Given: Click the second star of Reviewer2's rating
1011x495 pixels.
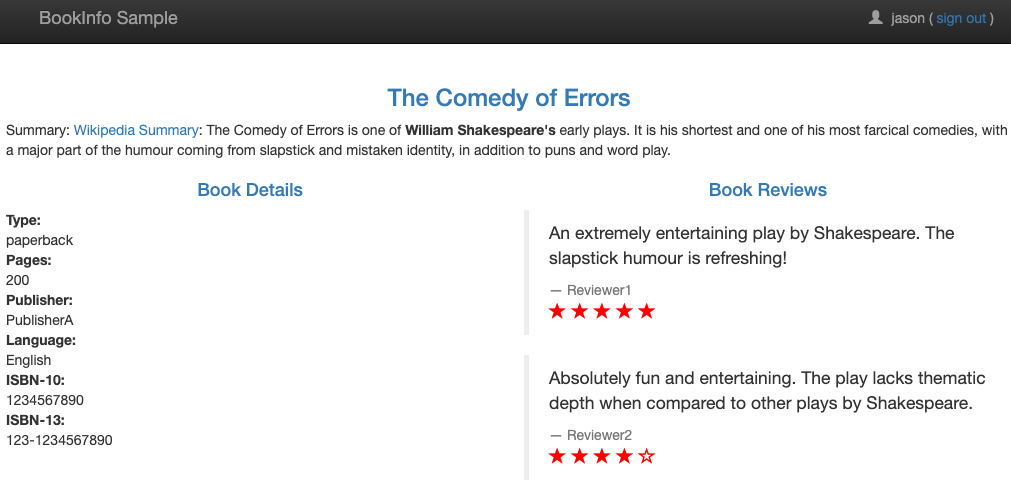Looking at the screenshot, I should (580, 457).
